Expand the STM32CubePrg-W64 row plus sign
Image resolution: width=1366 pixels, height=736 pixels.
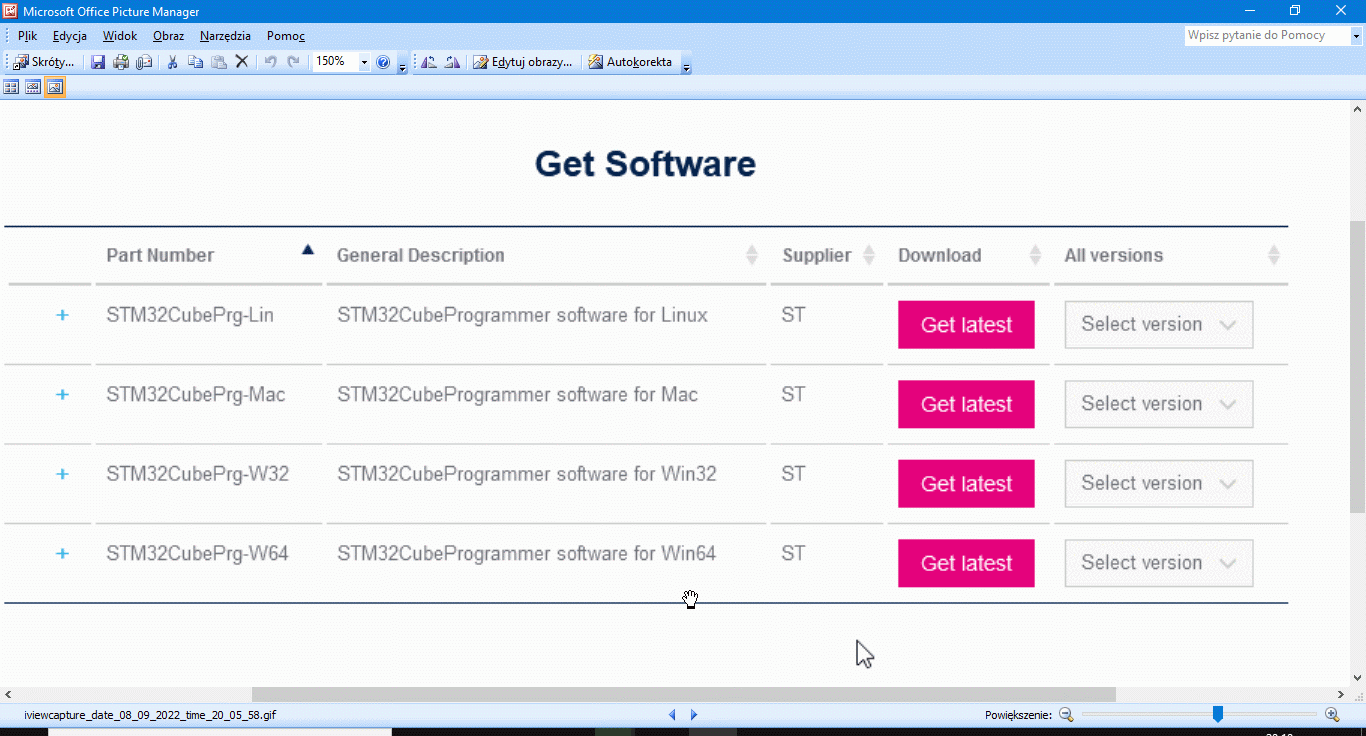click(x=62, y=553)
